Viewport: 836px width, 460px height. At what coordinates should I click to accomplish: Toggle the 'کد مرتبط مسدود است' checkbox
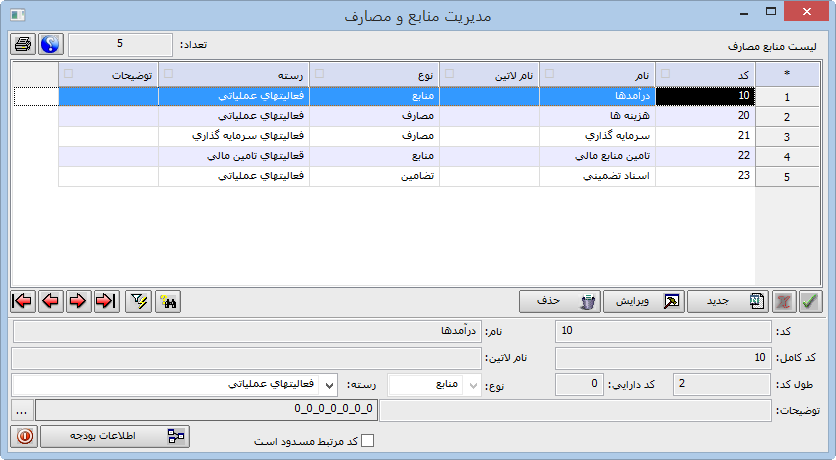pyautogui.click(x=367, y=440)
